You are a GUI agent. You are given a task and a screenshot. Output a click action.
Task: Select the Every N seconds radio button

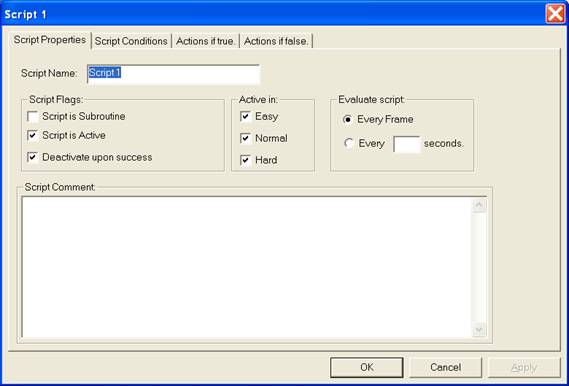click(x=348, y=143)
